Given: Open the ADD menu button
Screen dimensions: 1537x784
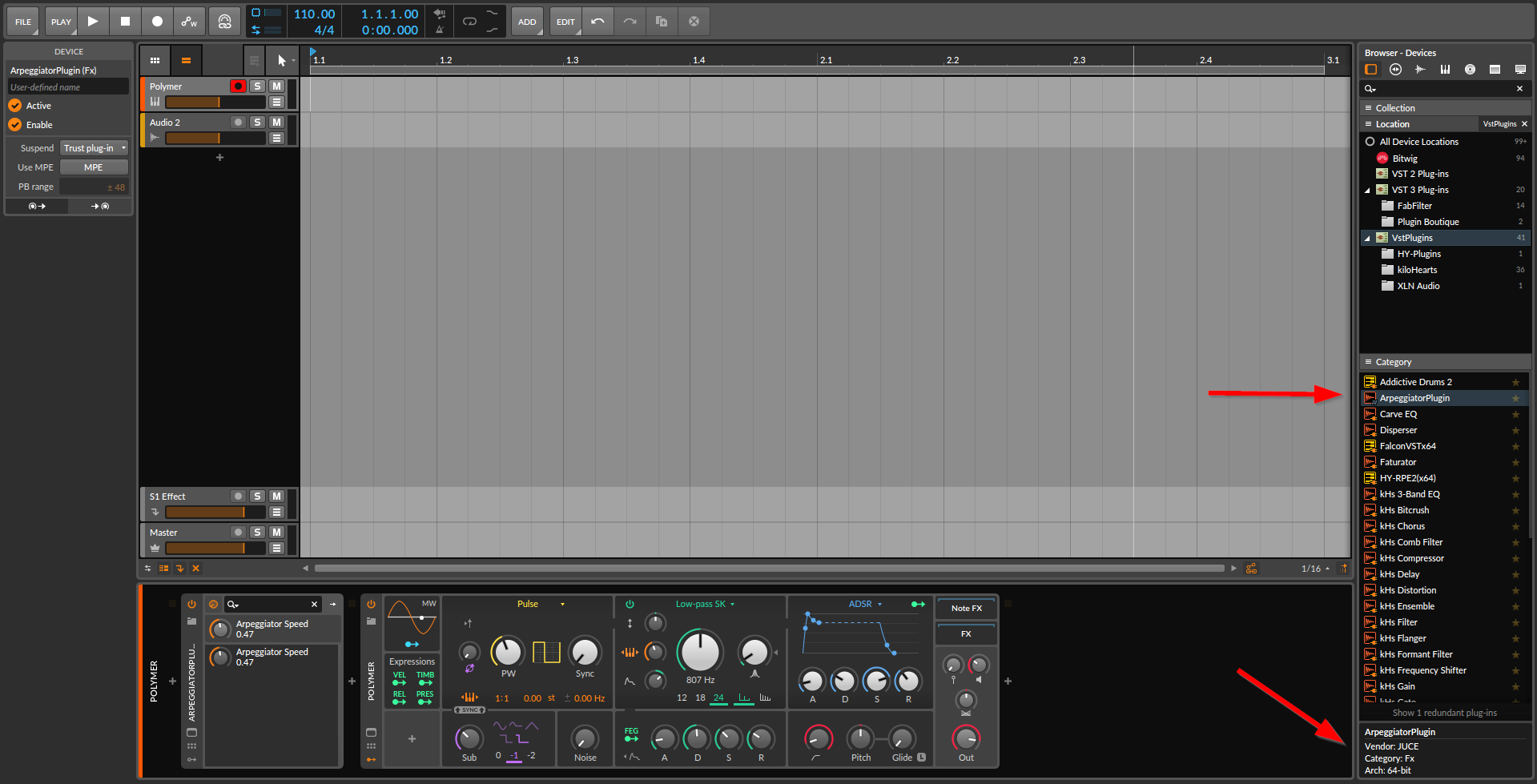Looking at the screenshot, I should point(527,22).
